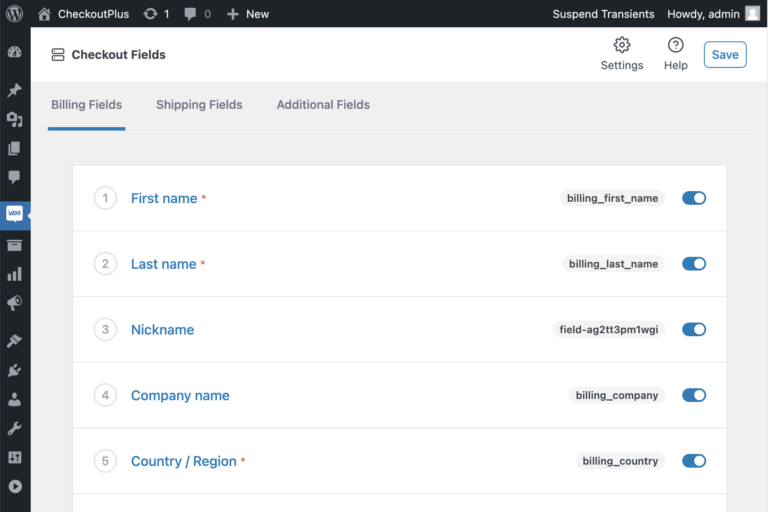Open WooCommerce menu in sidebar

pos(15,215)
